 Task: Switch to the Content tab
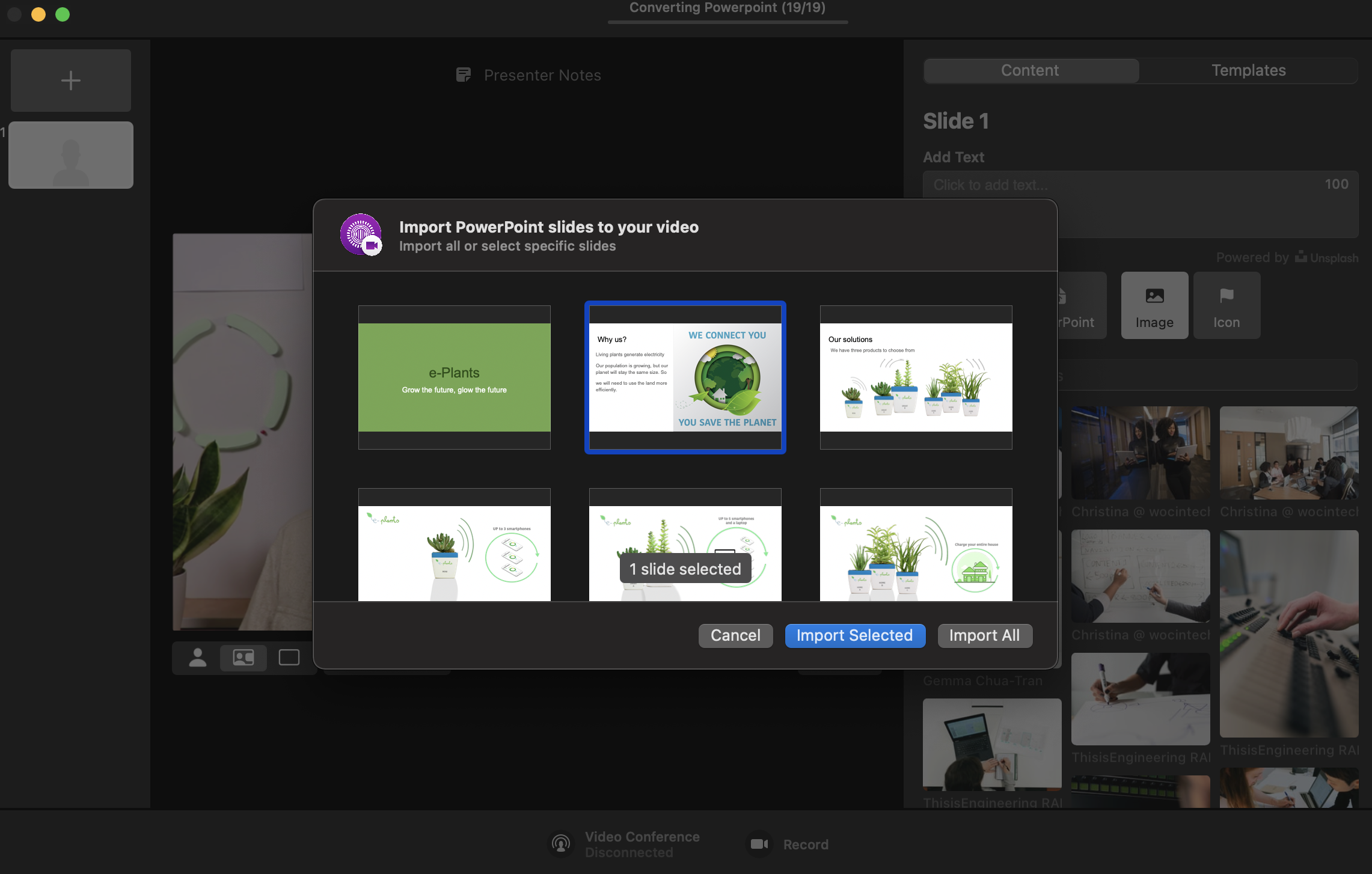pos(1031,70)
